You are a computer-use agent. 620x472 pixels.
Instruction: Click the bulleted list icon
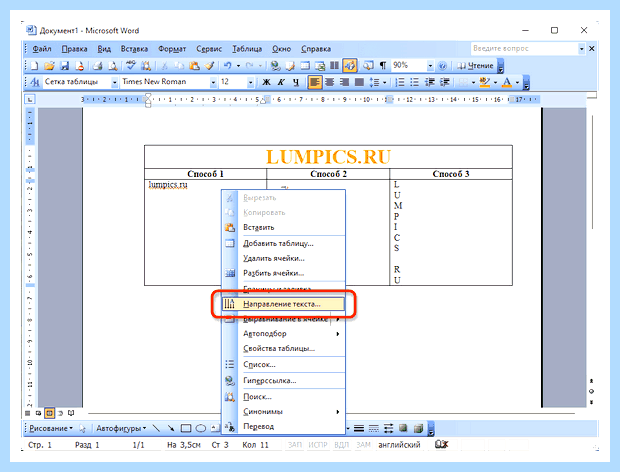click(414, 82)
